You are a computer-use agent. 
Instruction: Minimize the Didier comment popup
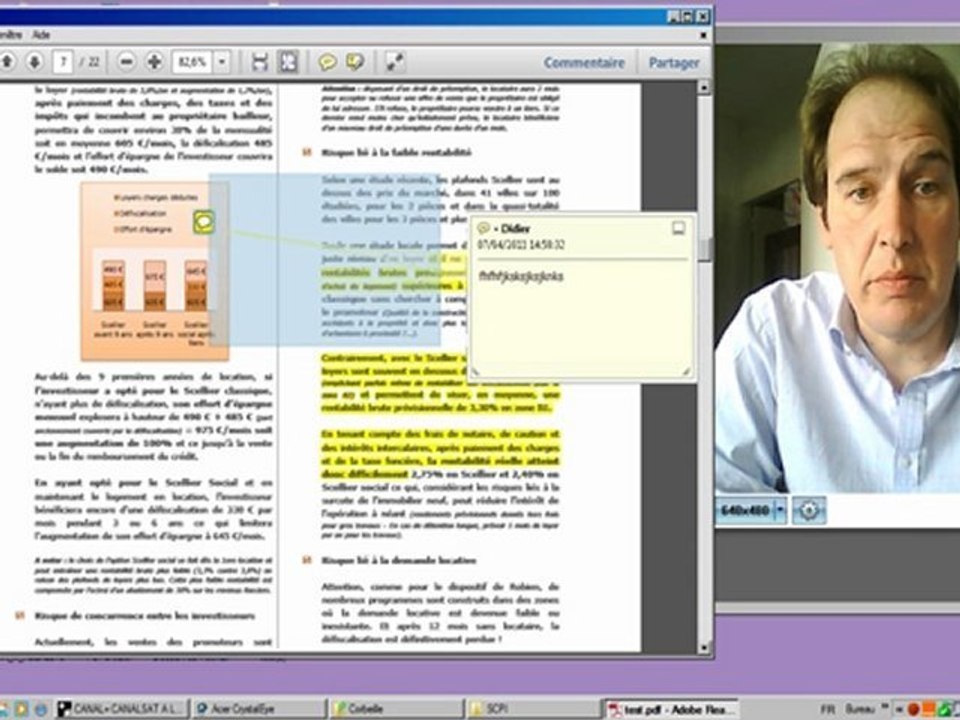coord(678,228)
